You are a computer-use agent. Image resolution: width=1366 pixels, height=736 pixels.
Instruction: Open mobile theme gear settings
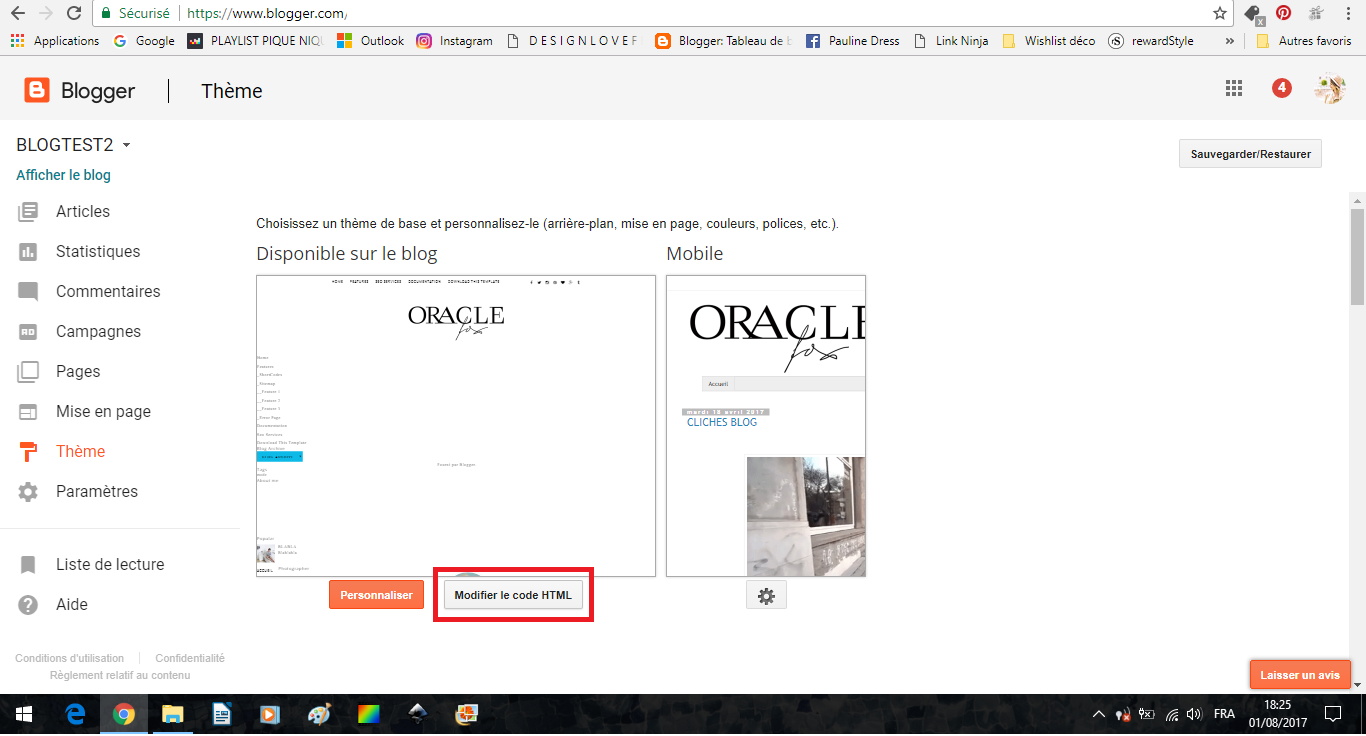pos(766,596)
